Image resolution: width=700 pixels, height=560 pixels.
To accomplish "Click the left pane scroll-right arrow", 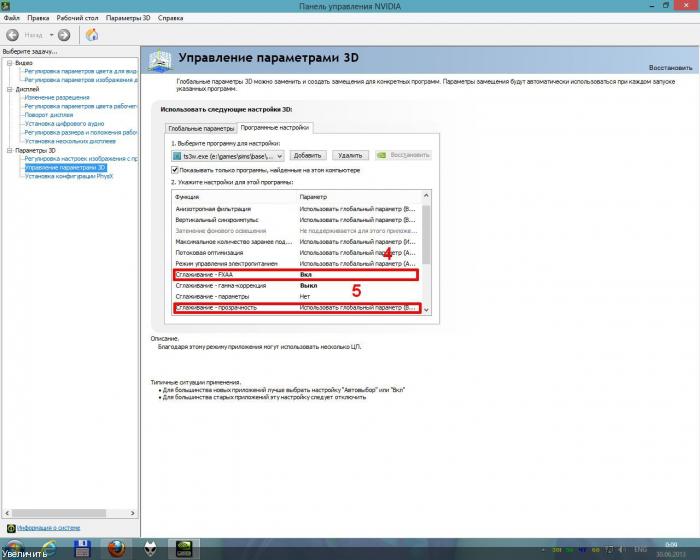I will (x=133, y=513).
